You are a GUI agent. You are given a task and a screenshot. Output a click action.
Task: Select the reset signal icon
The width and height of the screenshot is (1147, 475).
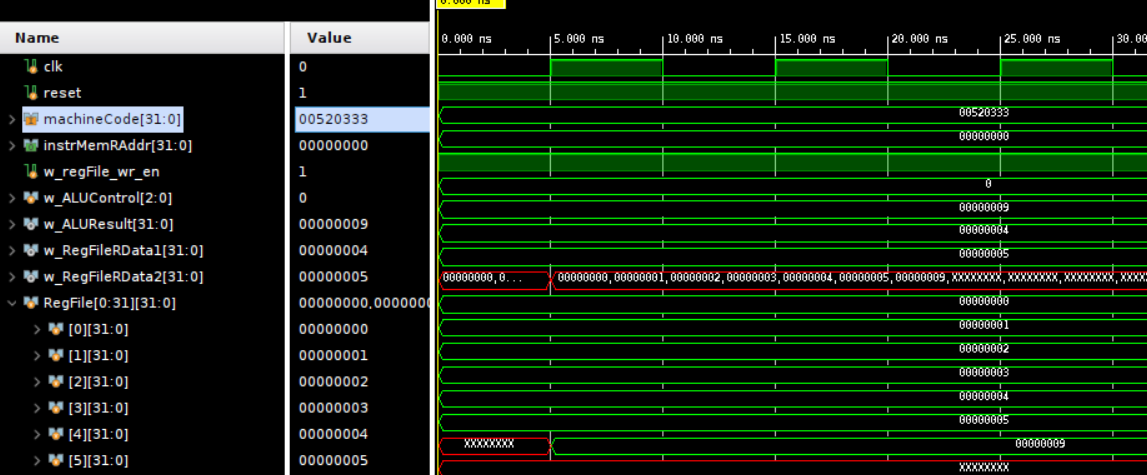31,93
